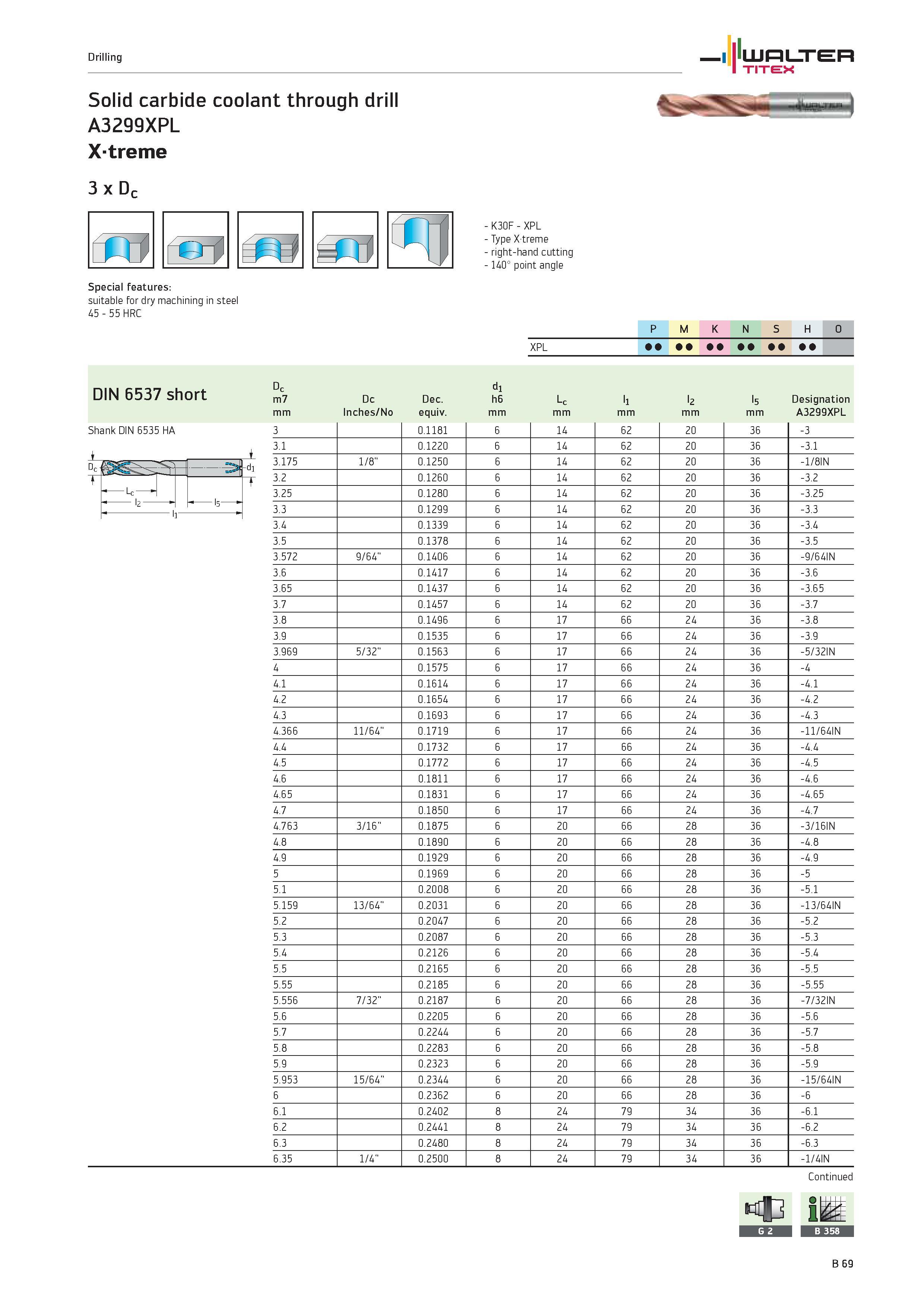This screenshot has height=1307, width=924.
Task: Click the 'Dc Inches/No' column header
Action: tap(368, 405)
